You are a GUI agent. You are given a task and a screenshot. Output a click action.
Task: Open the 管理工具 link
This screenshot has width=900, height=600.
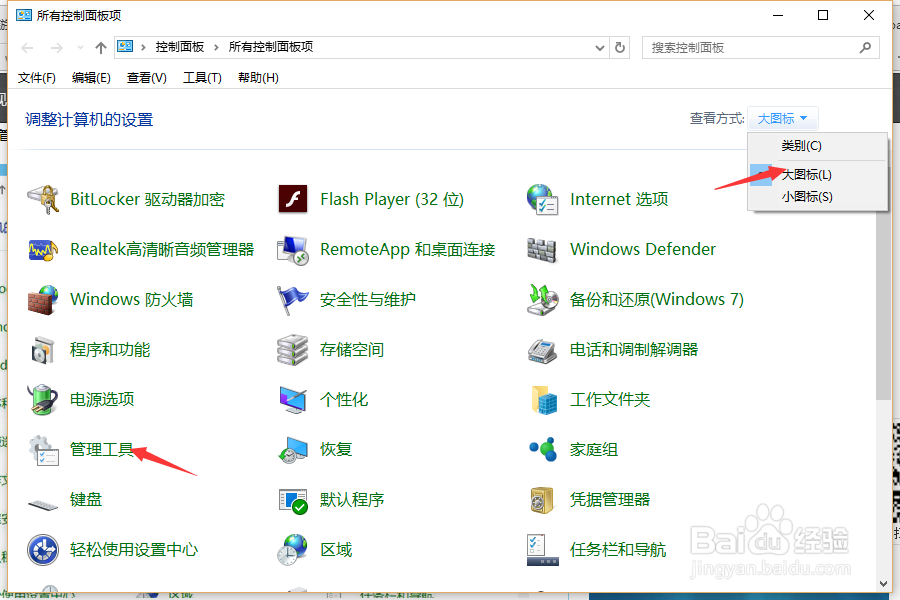tap(101, 450)
